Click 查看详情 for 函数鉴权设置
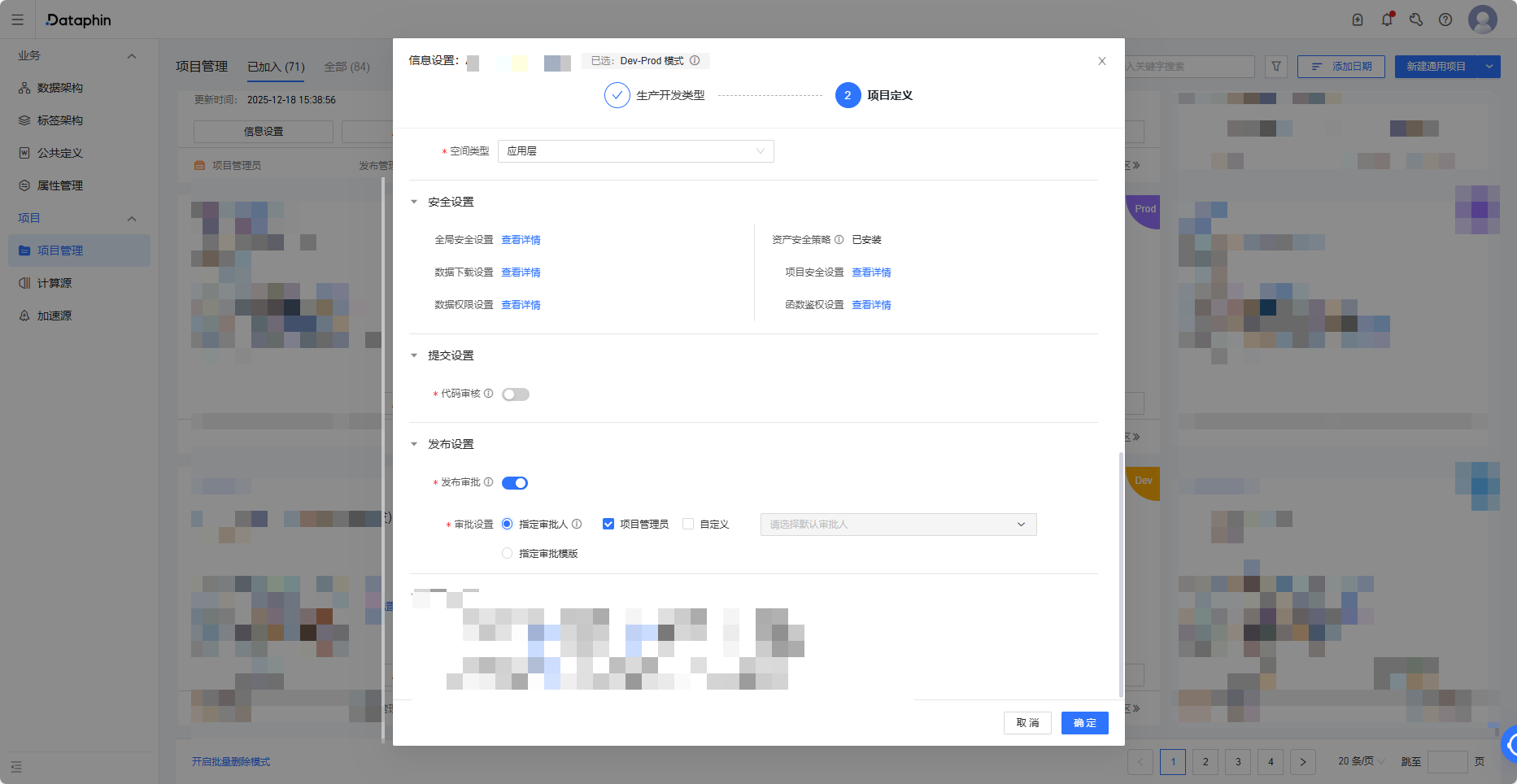This screenshot has height=784, width=1517. tap(871, 305)
